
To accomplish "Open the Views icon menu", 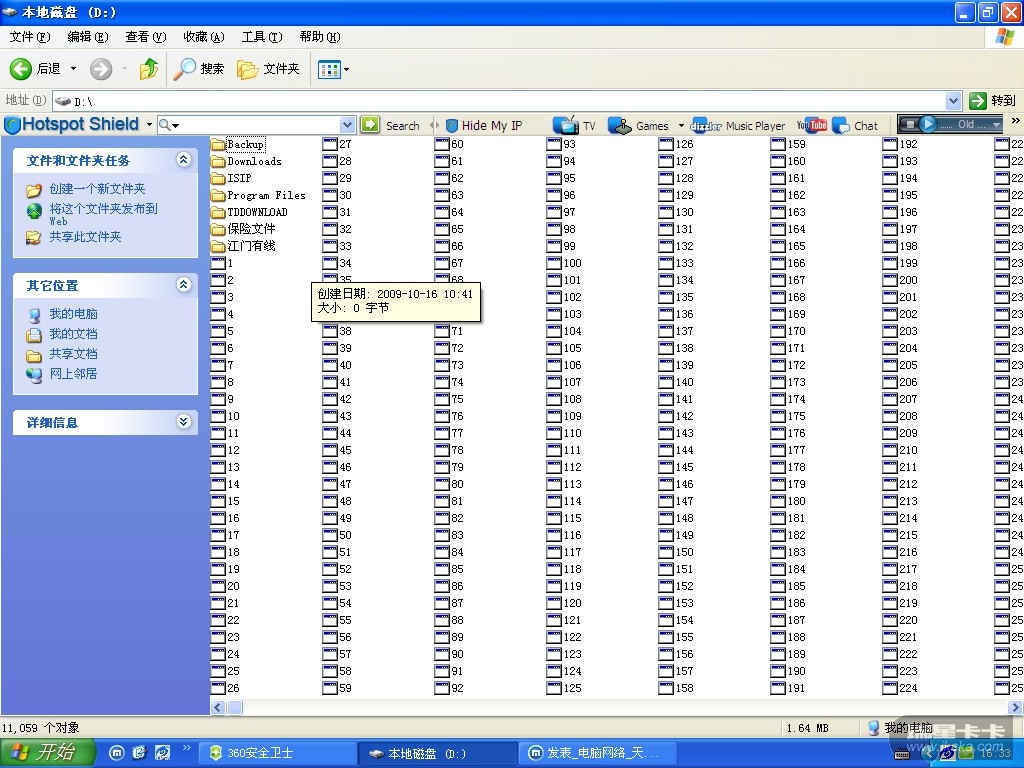I will pyautogui.click(x=329, y=69).
